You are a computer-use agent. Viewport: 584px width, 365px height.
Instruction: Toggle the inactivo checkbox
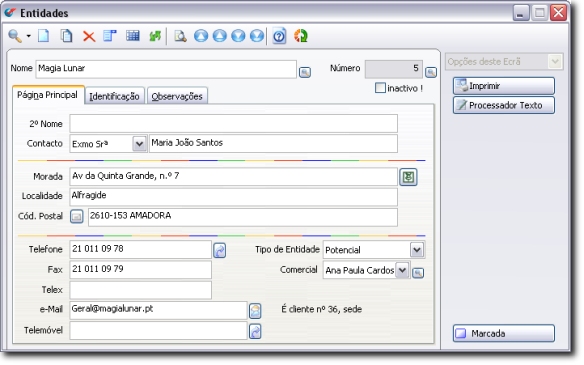click(380, 88)
